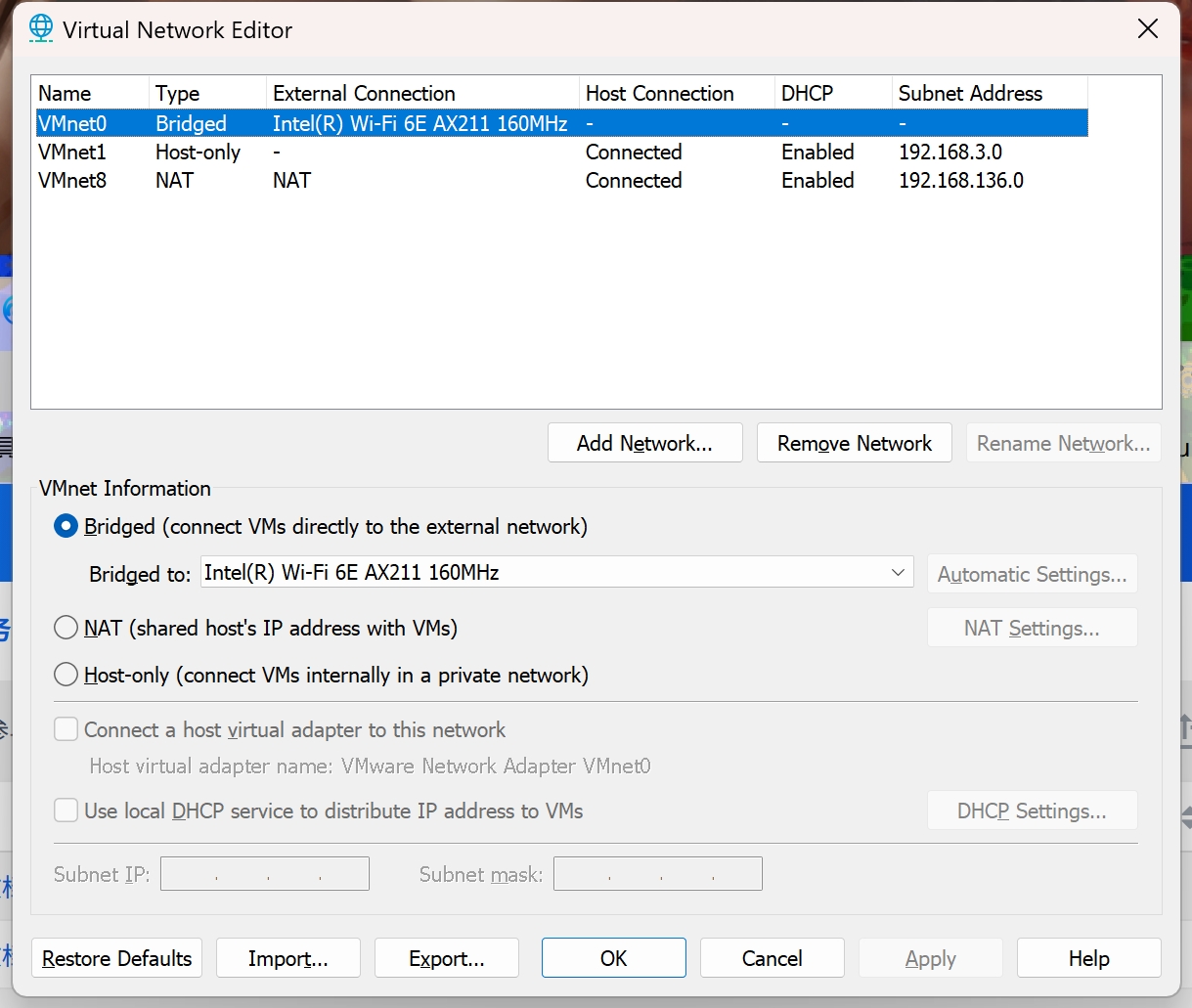
Task: Choose the Host-only network option
Action: click(66, 676)
